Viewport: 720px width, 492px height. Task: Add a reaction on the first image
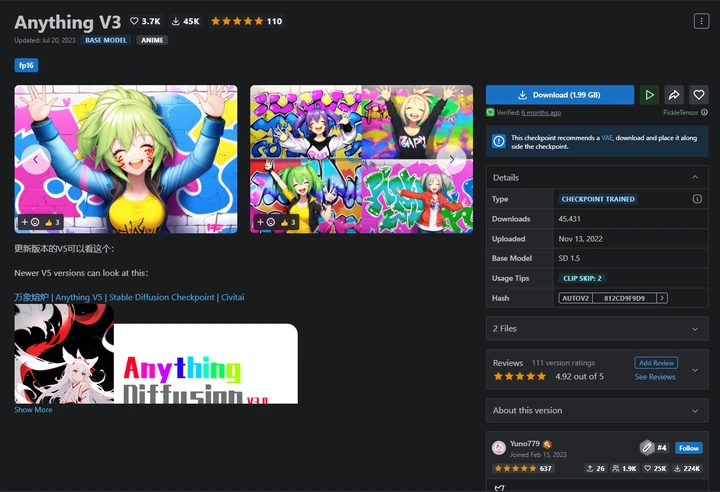30,222
